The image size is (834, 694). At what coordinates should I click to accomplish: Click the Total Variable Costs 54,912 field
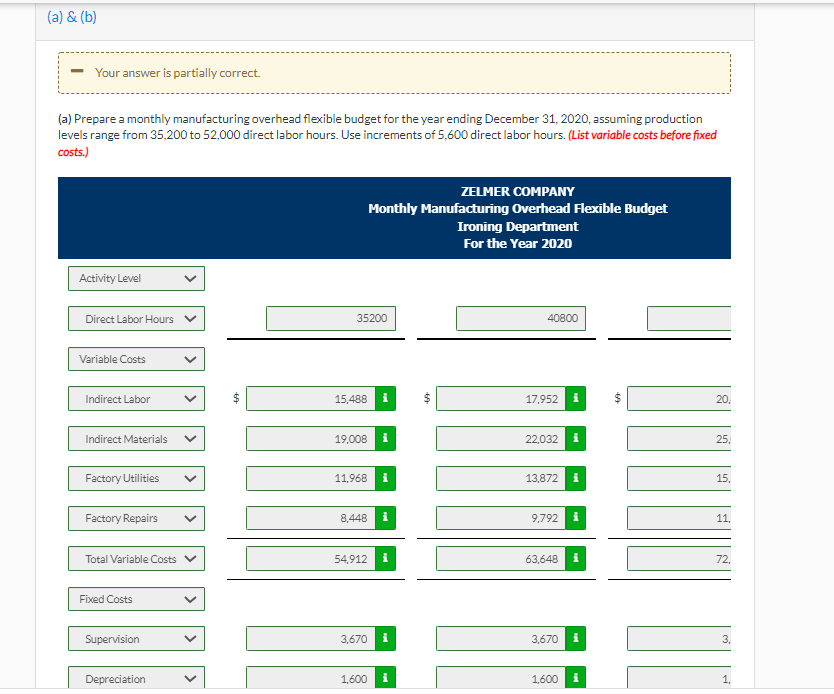(x=311, y=558)
